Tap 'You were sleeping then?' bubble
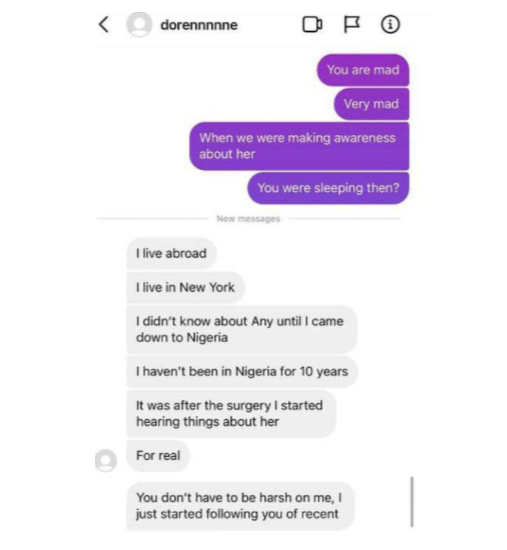This screenshot has height=550, width=507. pyautogui.click(x=328, y=188)
